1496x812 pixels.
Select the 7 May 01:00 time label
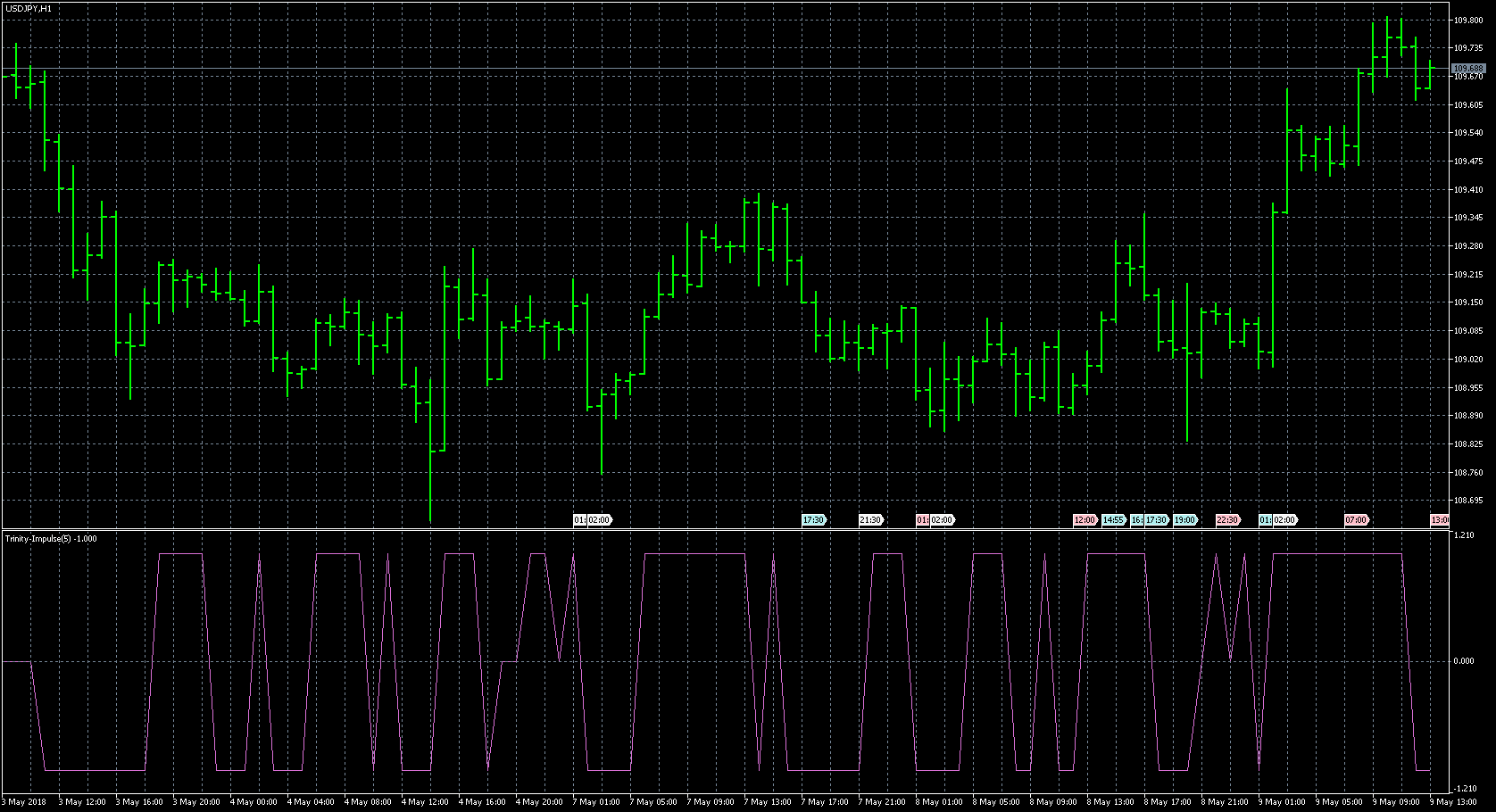[598, 802]
